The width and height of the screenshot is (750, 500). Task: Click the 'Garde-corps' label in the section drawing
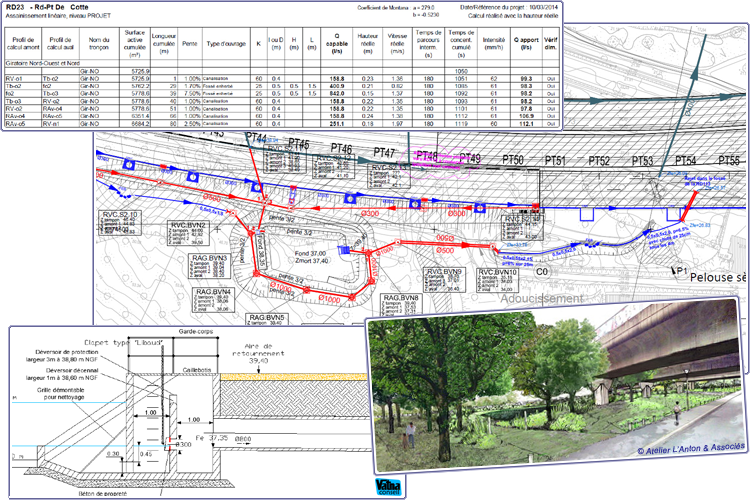pos(196,331)
